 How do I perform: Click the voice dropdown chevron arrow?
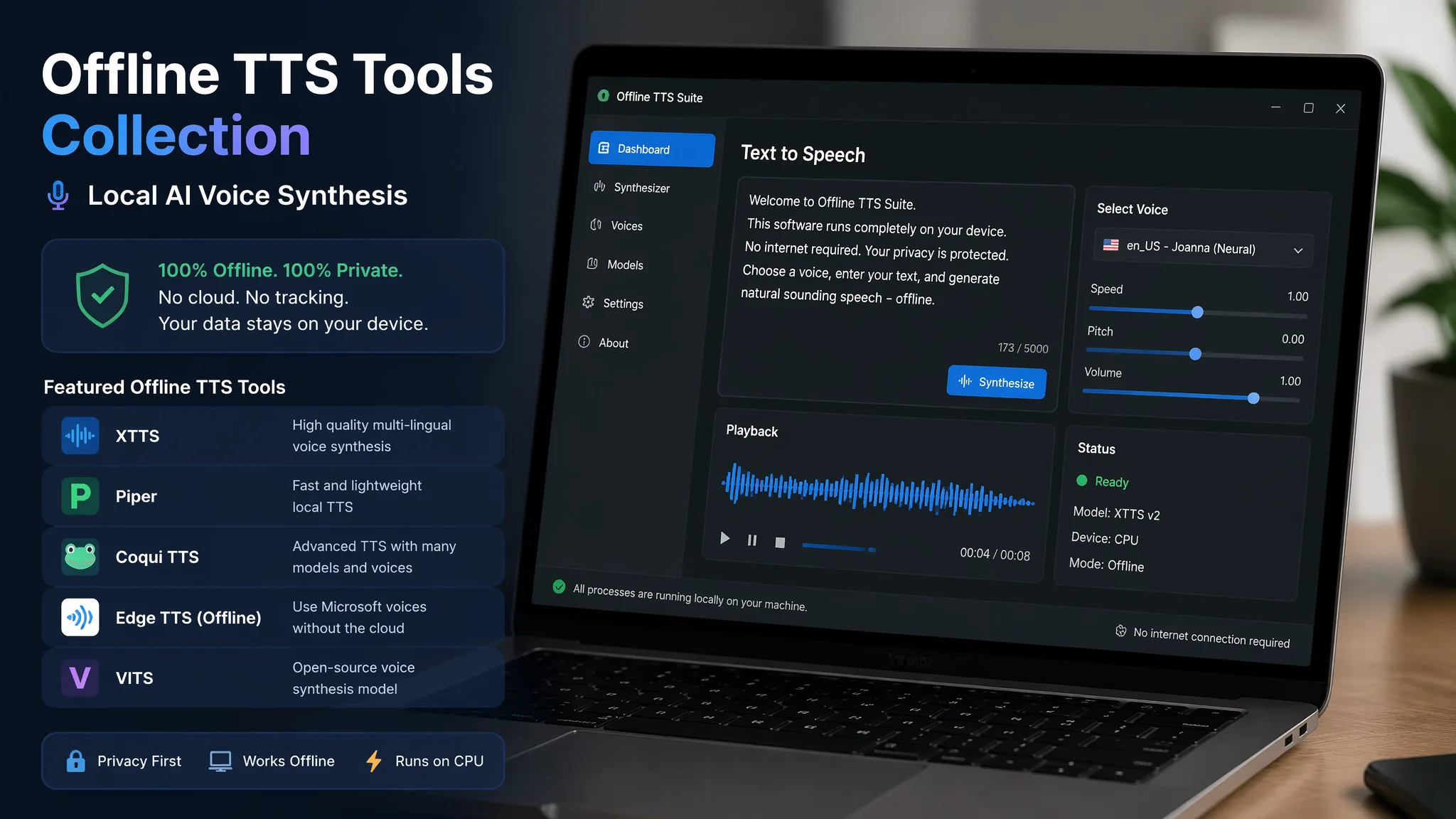tap(1298, 250)
